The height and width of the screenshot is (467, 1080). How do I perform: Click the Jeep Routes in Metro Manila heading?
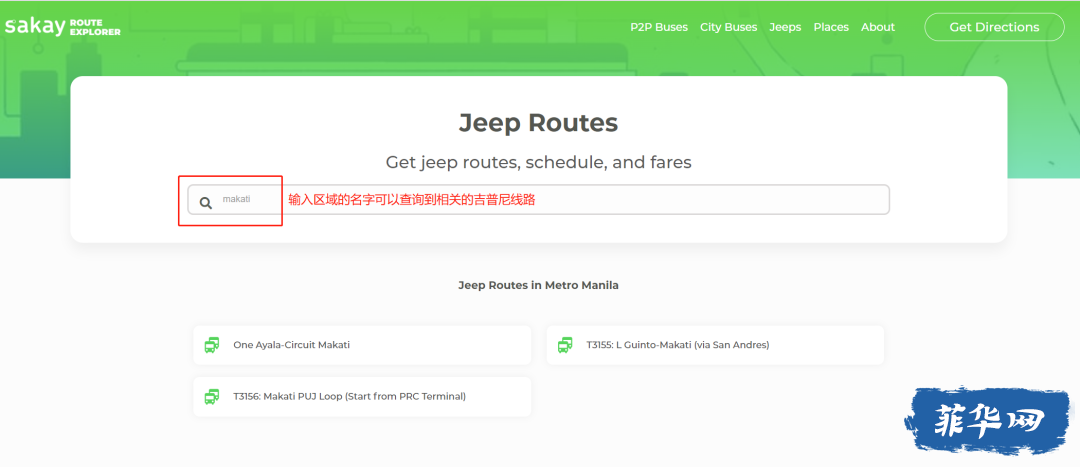coord(539,285)
